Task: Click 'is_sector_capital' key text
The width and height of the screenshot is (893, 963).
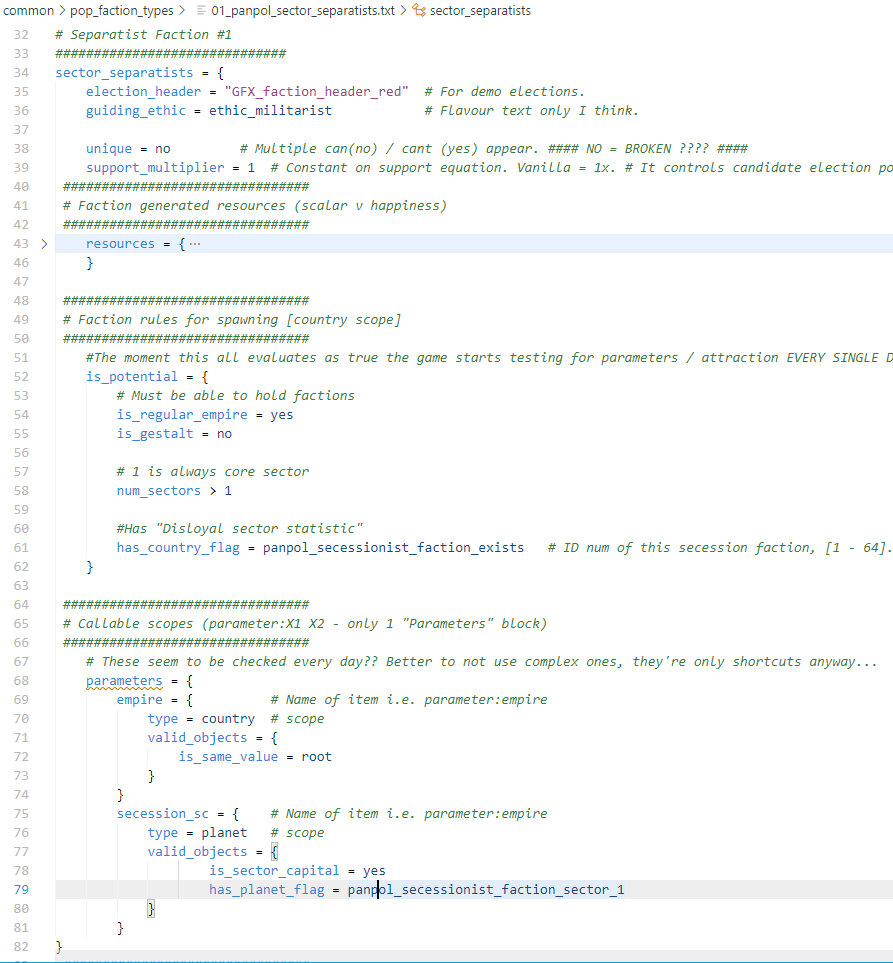Action: [274, 871]
